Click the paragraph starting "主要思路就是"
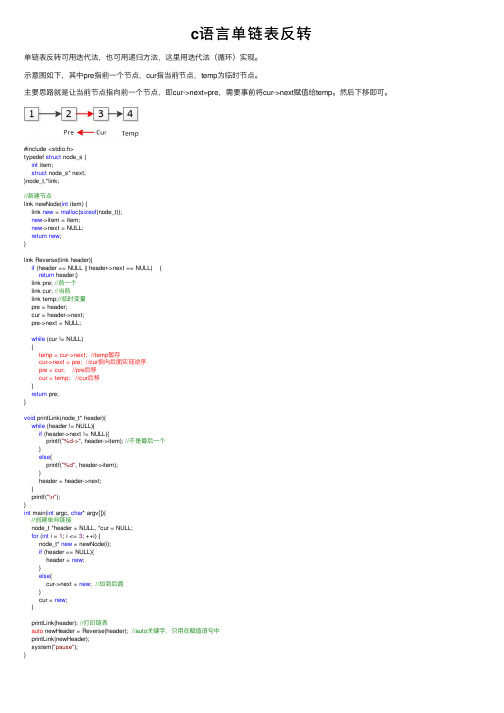504x713 pixels. coord(207,92)
